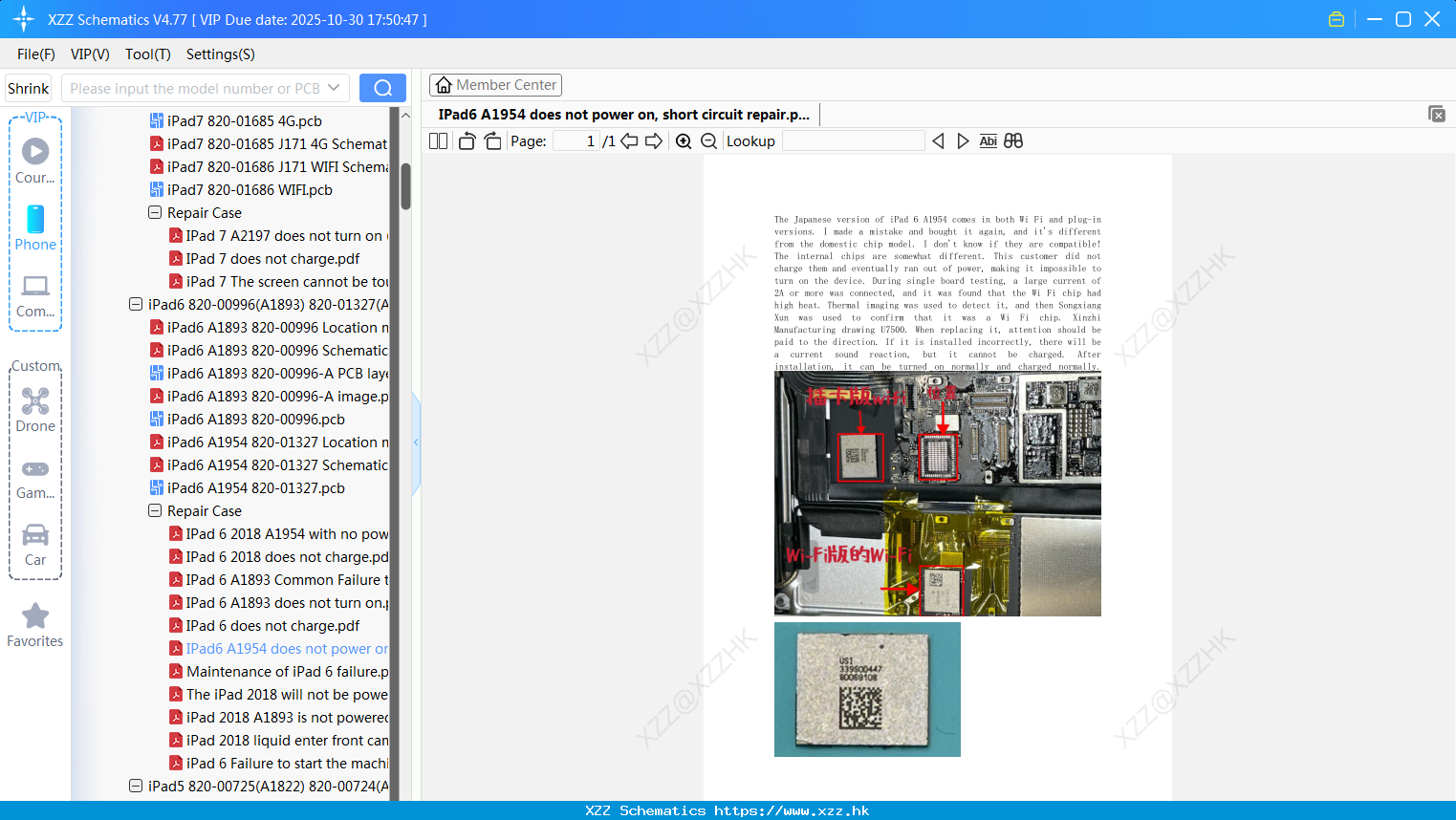Viewport: 1456px width, 820px height.
Task: Select the Computer category icon
Action: point(35,296)
